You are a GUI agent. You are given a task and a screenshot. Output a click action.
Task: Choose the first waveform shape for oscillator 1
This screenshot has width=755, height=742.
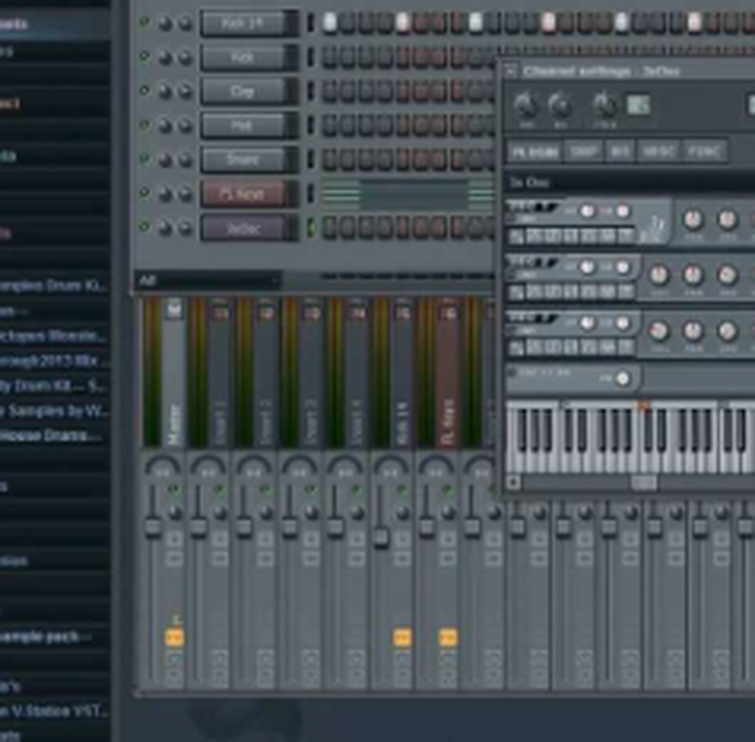pyautogui.click(x=516, y=236)
